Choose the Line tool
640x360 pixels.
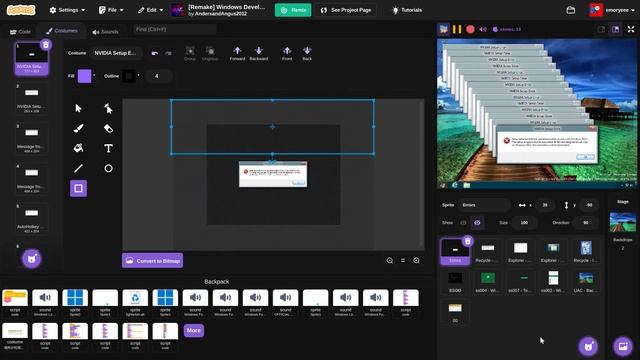78,168
